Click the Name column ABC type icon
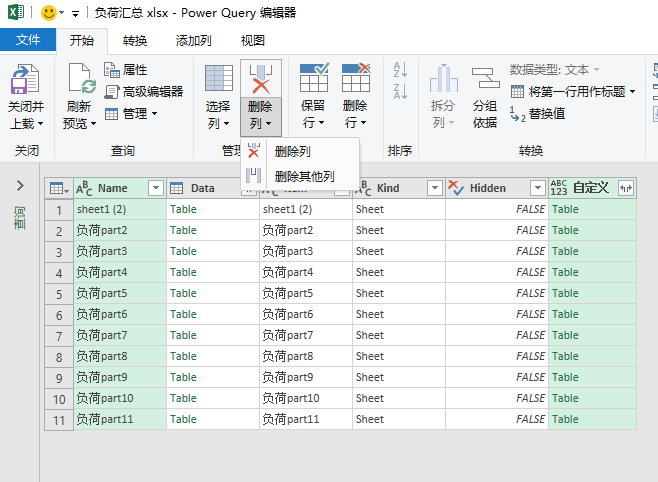 coord(84,188)
